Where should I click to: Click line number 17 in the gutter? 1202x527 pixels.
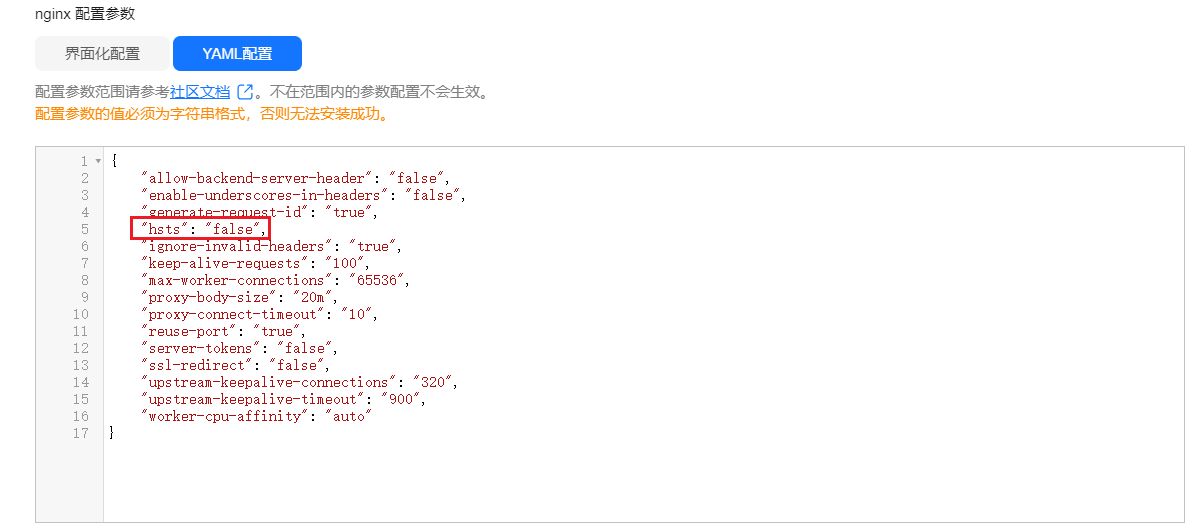click(x=83, y=433)
